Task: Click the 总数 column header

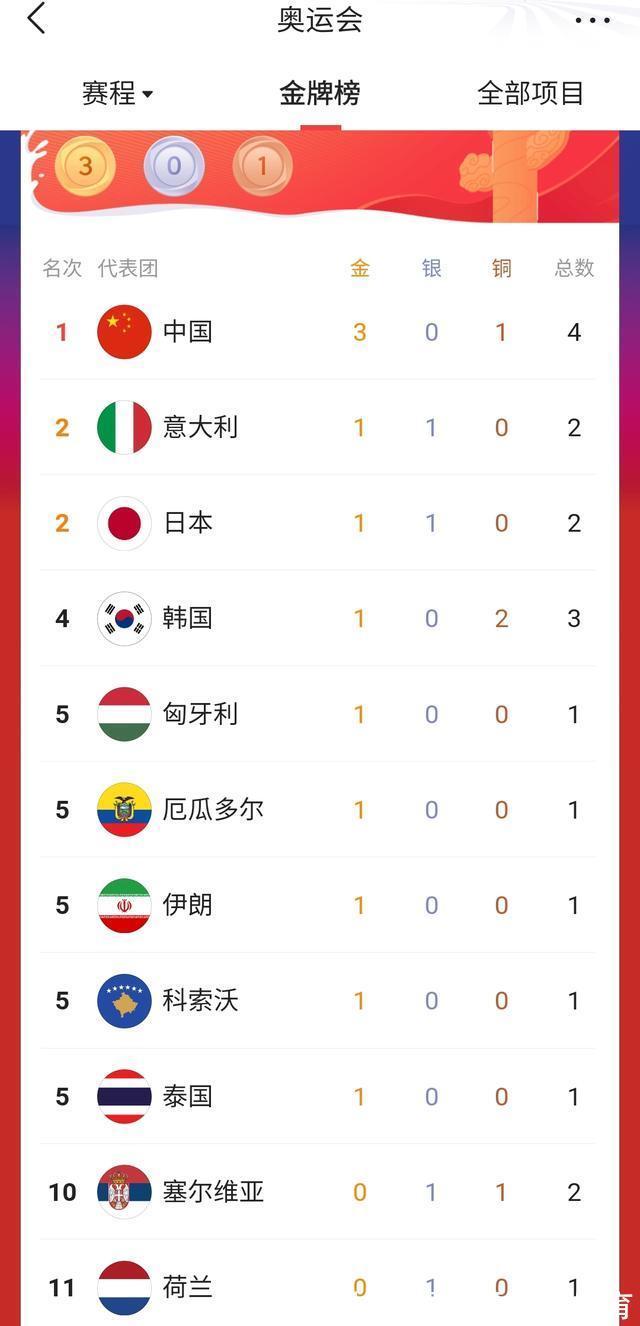Action: [x=574, y=268]
